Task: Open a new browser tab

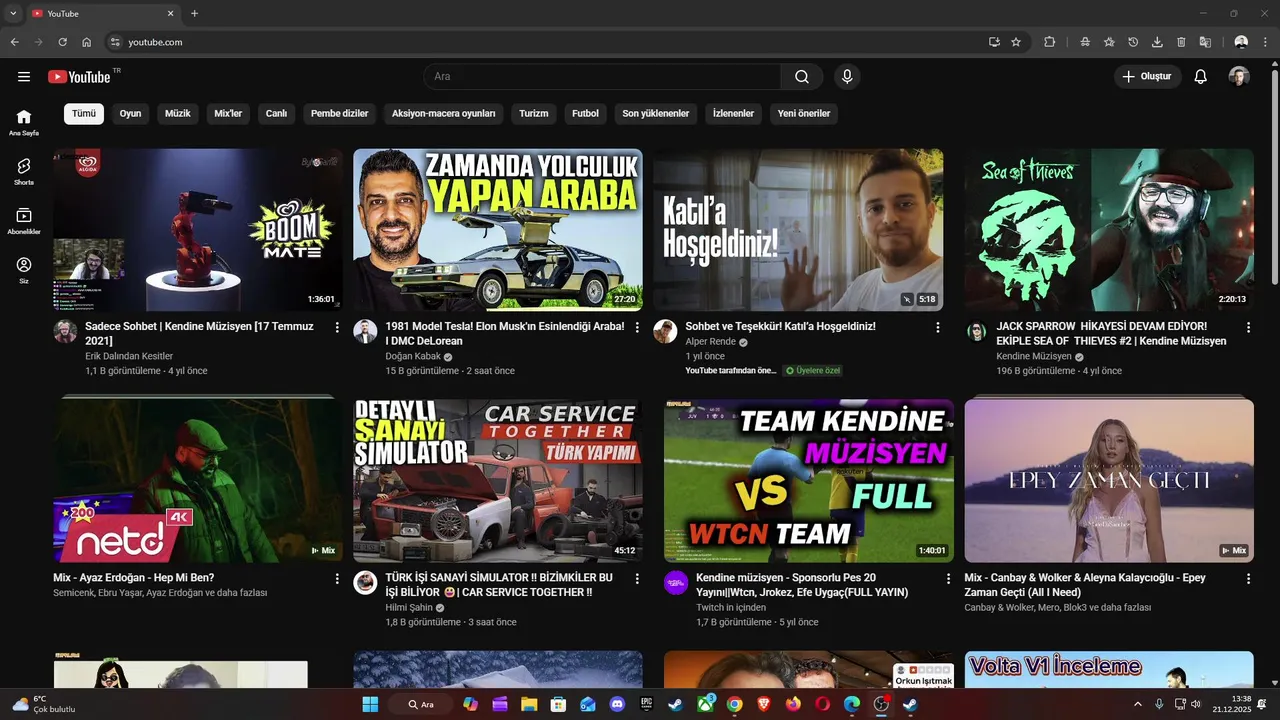Action: coord(194,14)
